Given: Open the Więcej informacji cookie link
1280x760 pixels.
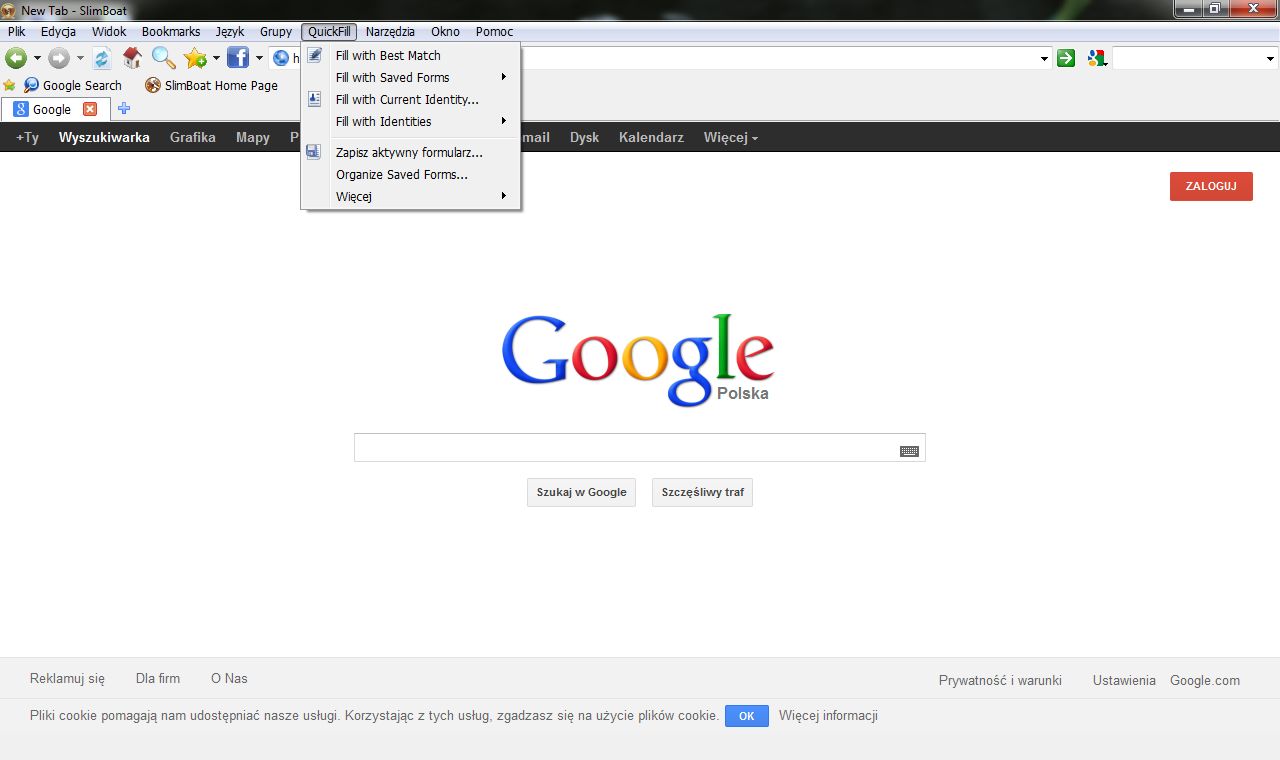Looking at the screenshot, I should 828,715.
